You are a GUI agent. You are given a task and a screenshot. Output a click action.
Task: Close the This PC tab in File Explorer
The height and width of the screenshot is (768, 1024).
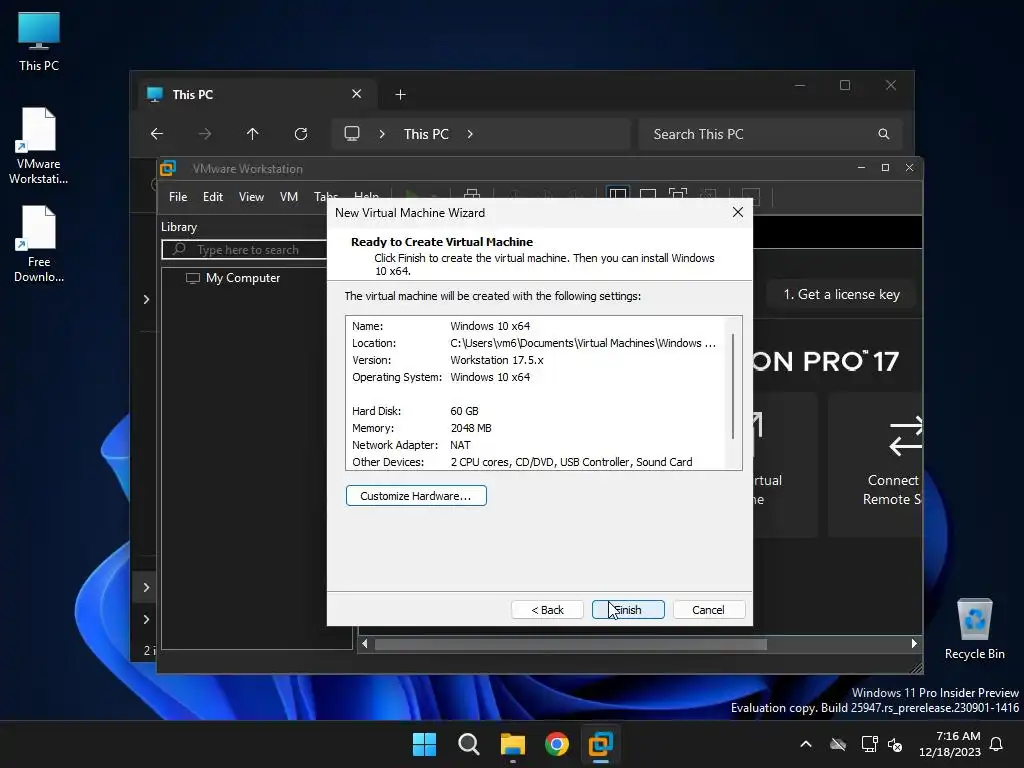point(357,94)
